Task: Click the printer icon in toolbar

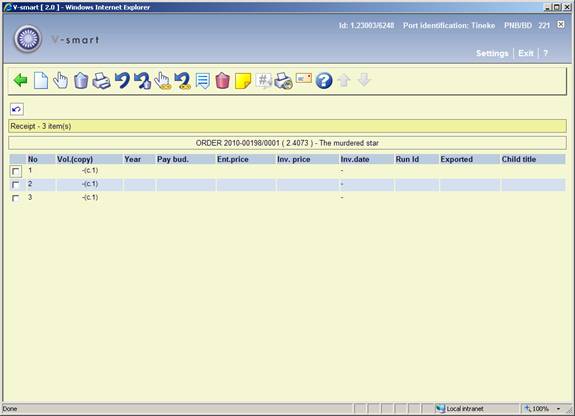Action: coord(101,80)
